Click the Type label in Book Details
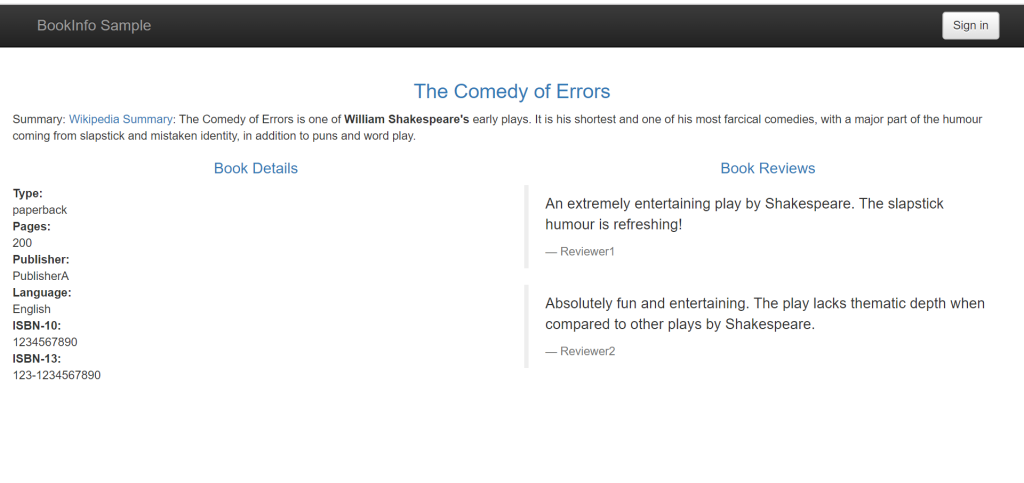The height and width of the screenshot is (483, 1024). [28, 194]
